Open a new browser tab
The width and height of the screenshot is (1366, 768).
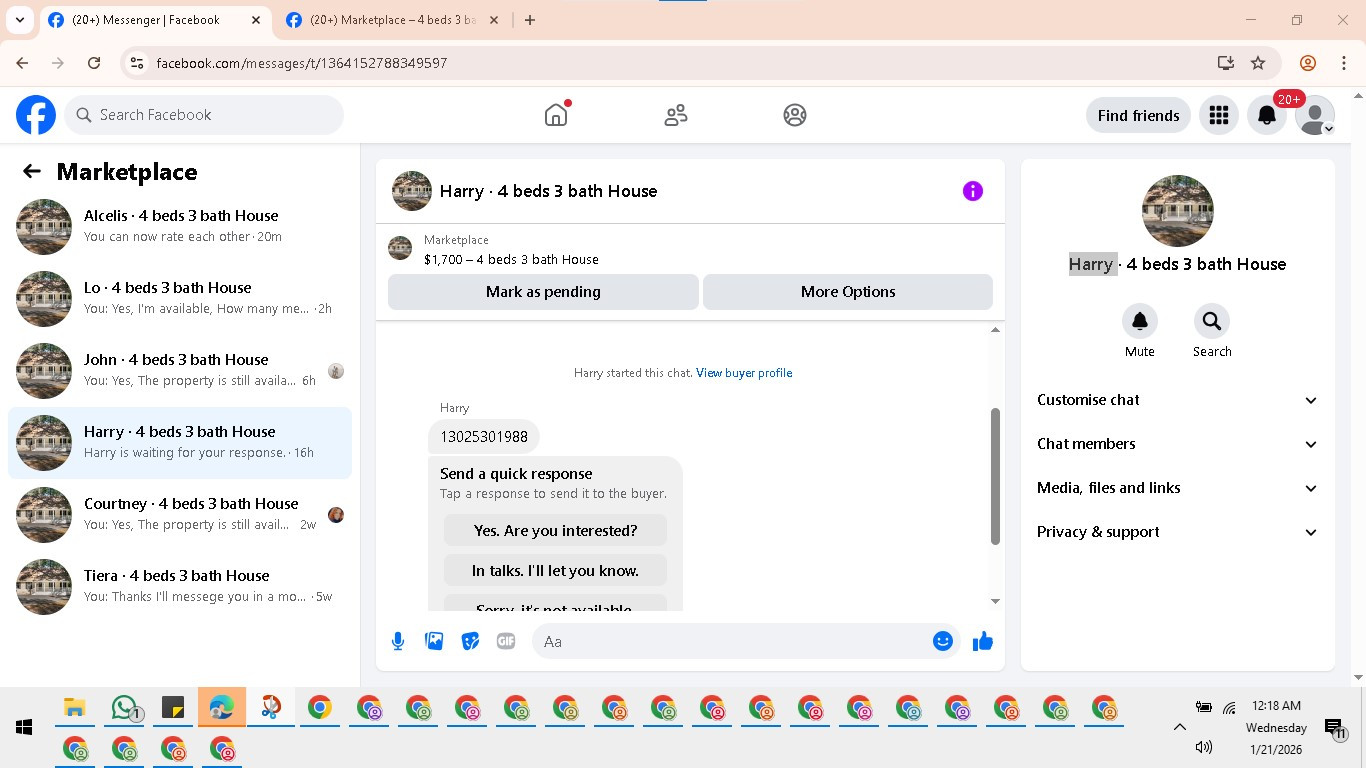530,20
